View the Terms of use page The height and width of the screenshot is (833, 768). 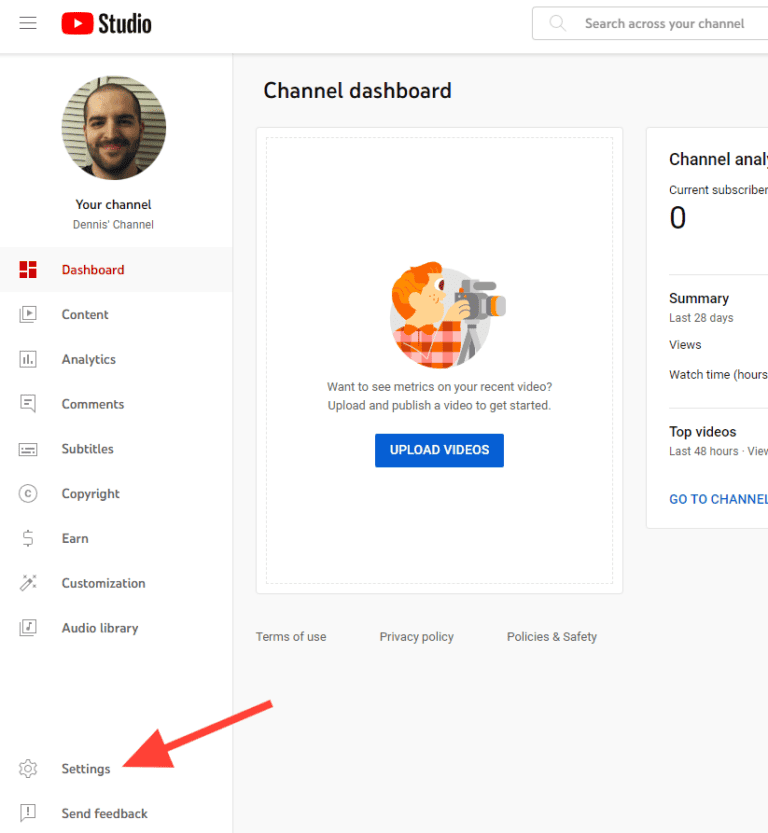[290, 636]
